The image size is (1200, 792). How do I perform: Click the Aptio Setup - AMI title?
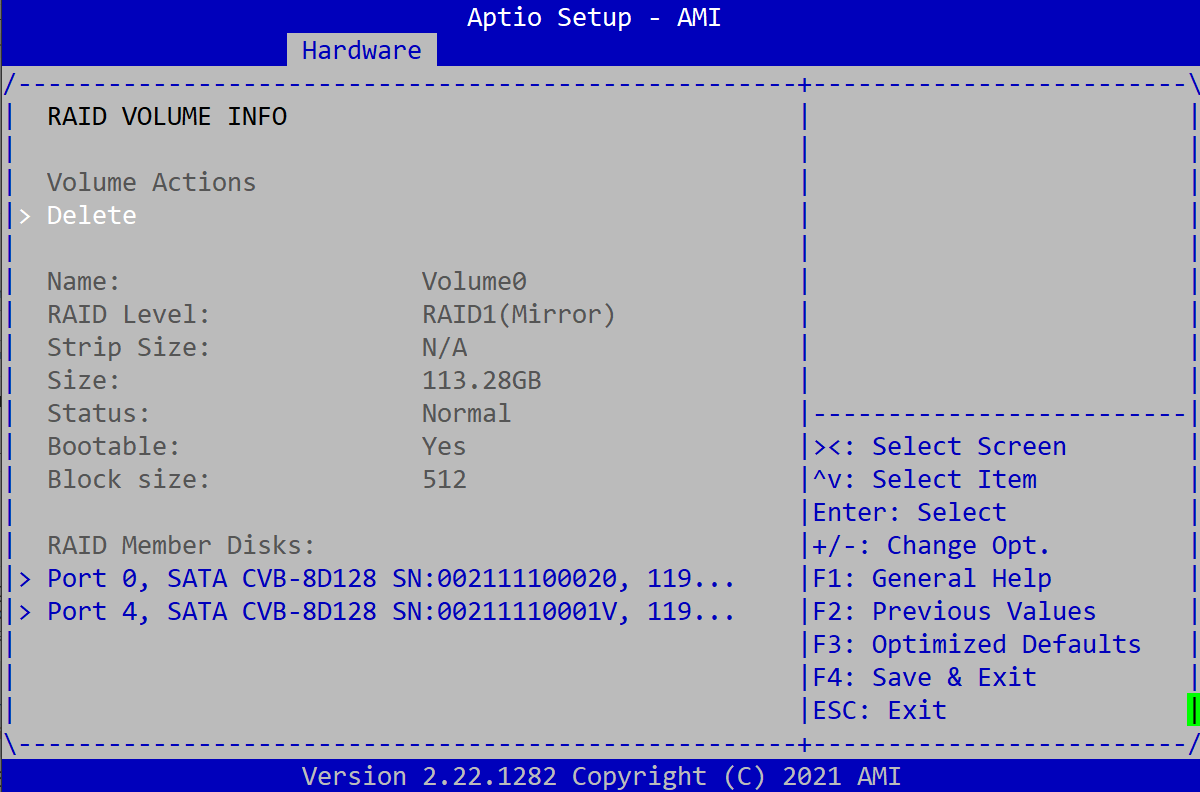594,17
